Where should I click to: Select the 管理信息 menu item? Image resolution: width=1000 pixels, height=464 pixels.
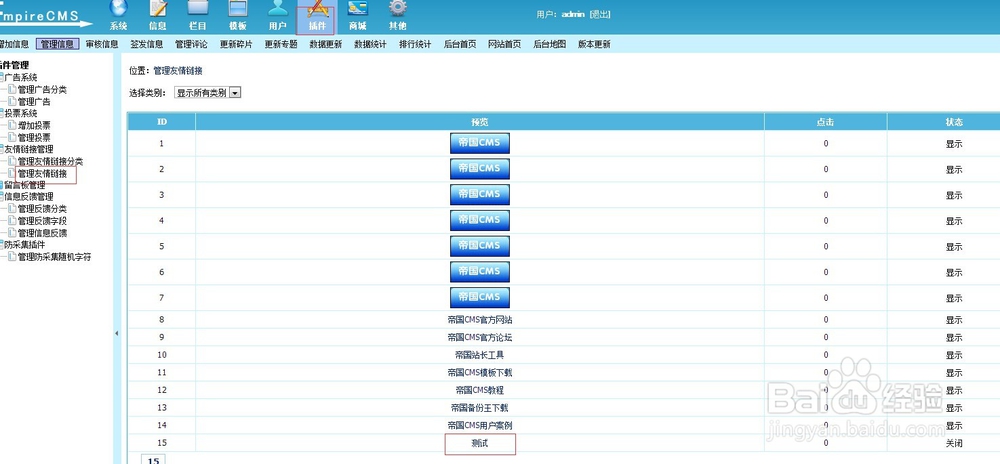pos(57,44)
